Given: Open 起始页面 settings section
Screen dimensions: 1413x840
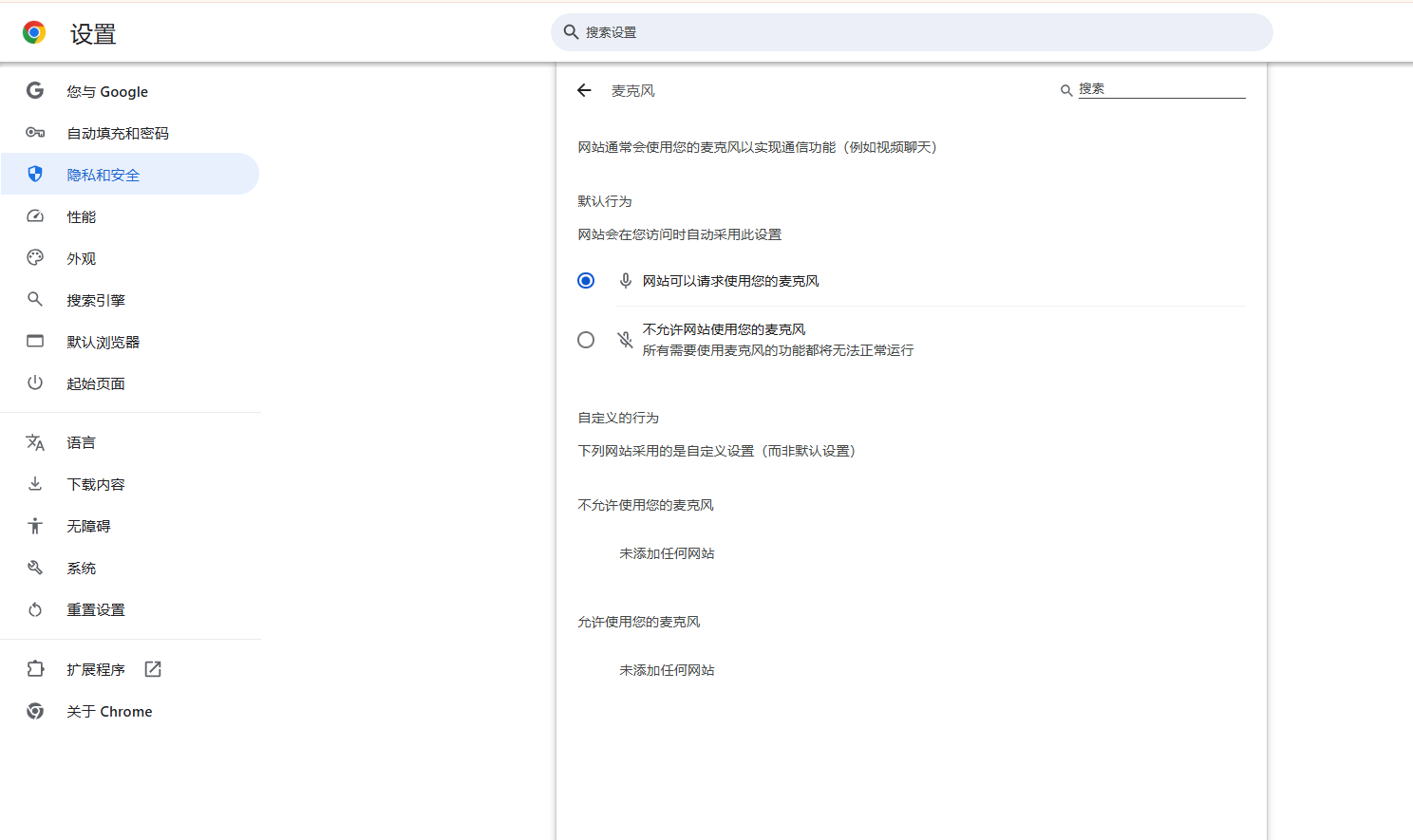Looking at the screenshot, I should coord(130,383).
